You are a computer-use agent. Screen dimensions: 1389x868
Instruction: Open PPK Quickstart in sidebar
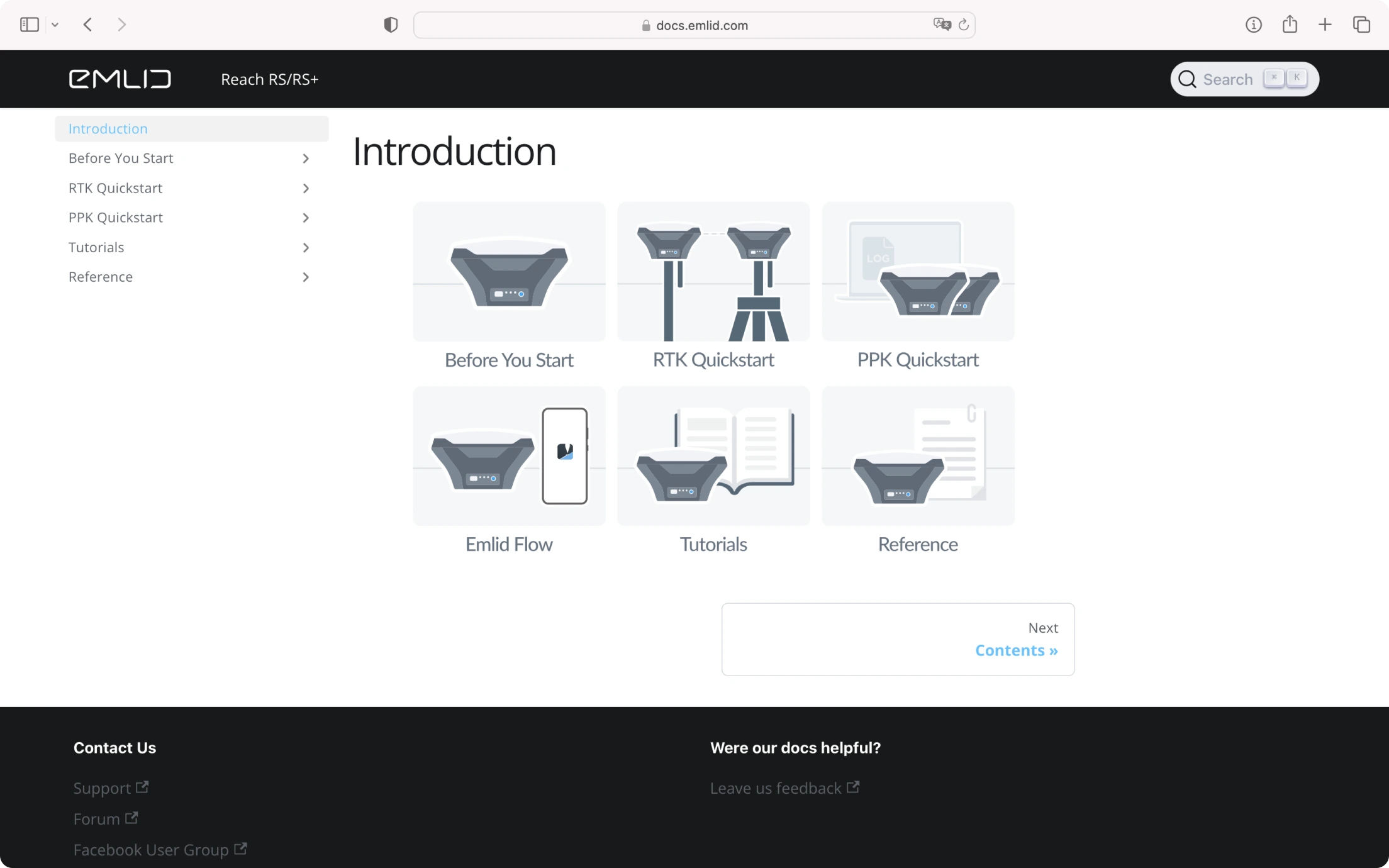pyautogui.click(x=116, y=218)
